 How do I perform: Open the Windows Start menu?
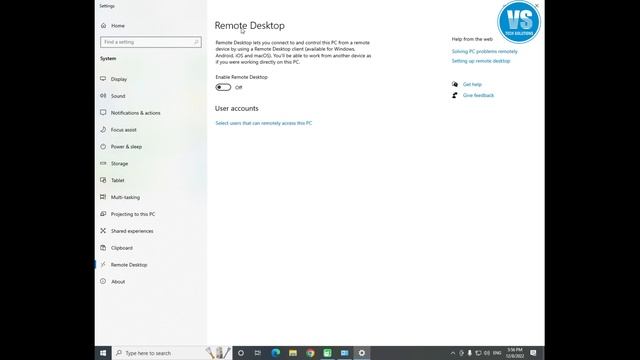pos(103,353)
